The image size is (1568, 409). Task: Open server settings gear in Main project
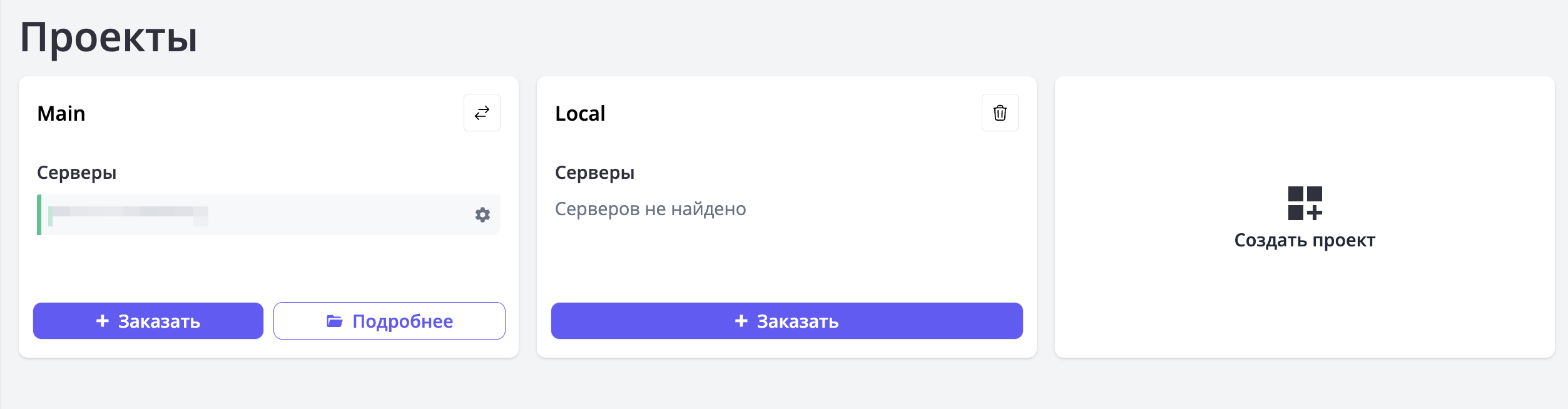point(482,215)
